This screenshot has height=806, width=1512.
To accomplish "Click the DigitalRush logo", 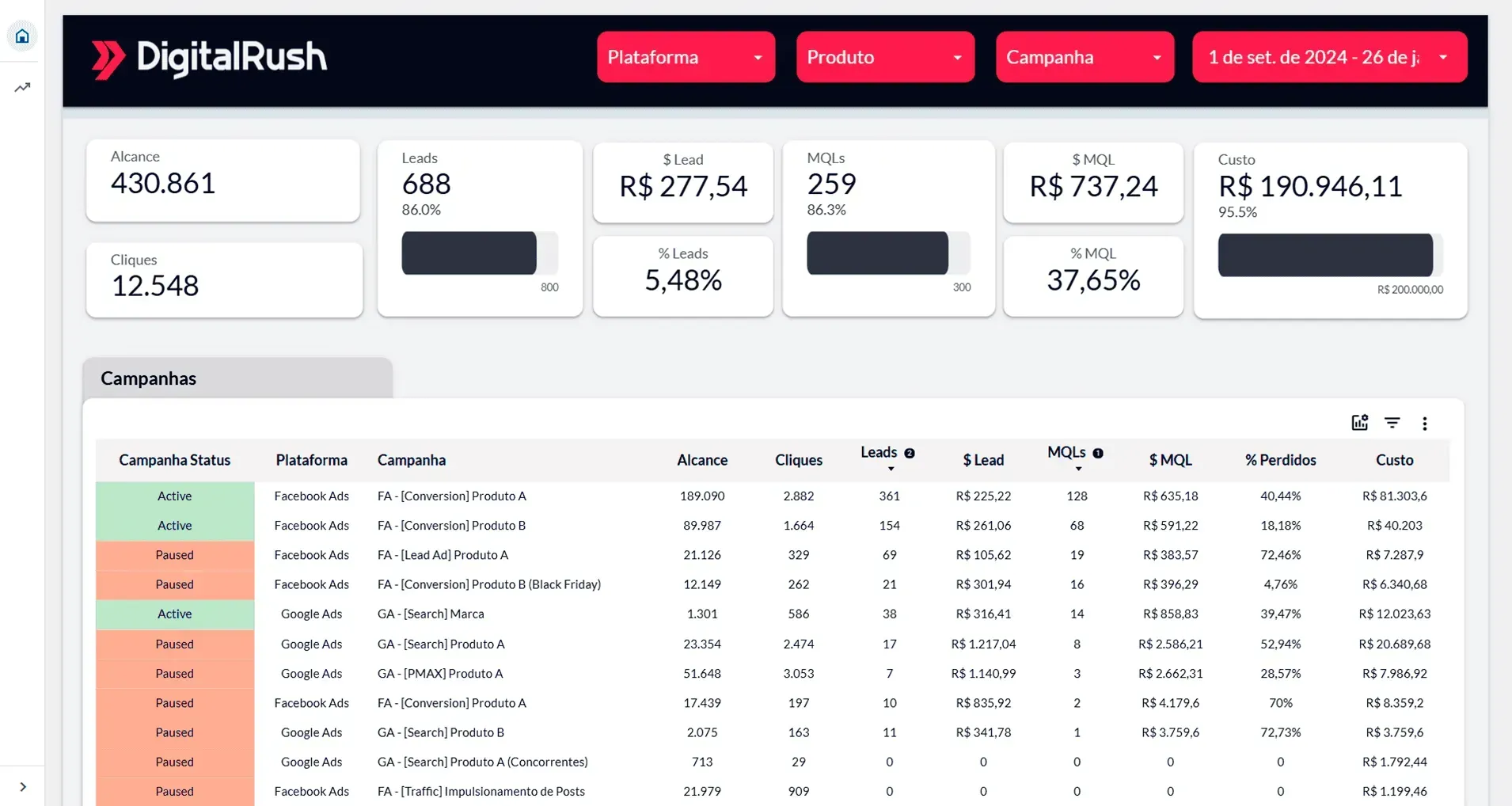I will 209,59.
